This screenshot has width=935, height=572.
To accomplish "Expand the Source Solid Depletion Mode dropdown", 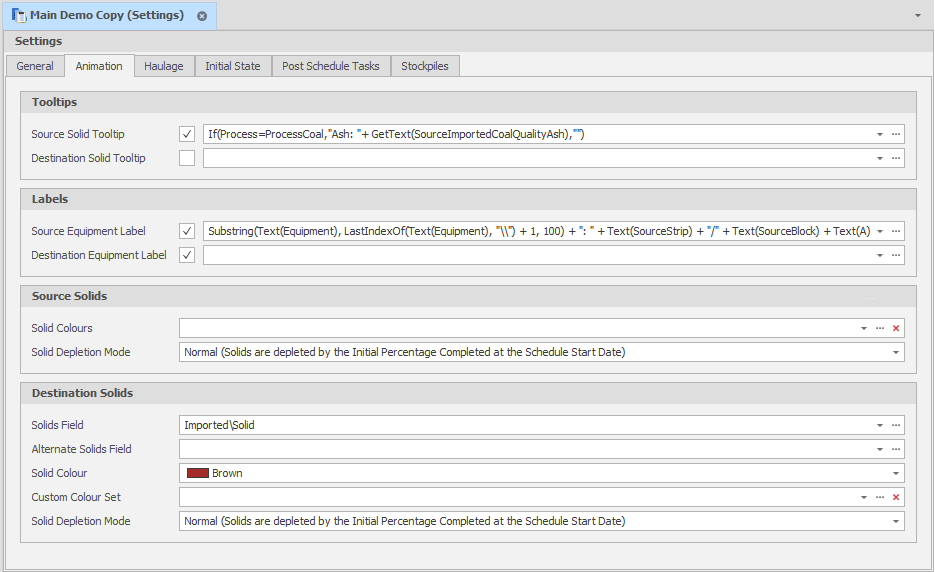I will point(896,352).
